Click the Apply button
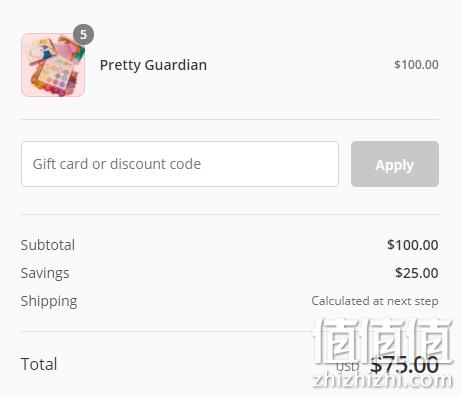462x397 pixels. 395,164
